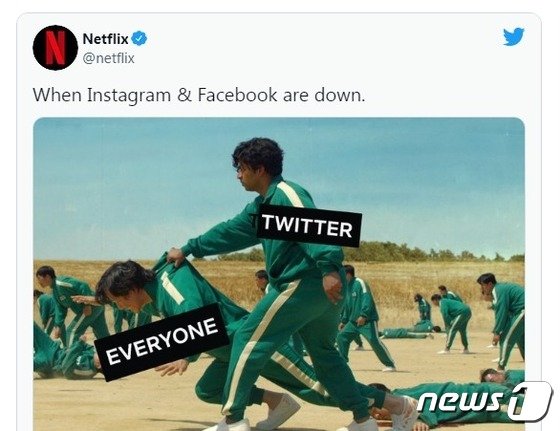Screen dimensions: 560x431
Task: Open the Twitter bird logo
Action: [514, 37]
